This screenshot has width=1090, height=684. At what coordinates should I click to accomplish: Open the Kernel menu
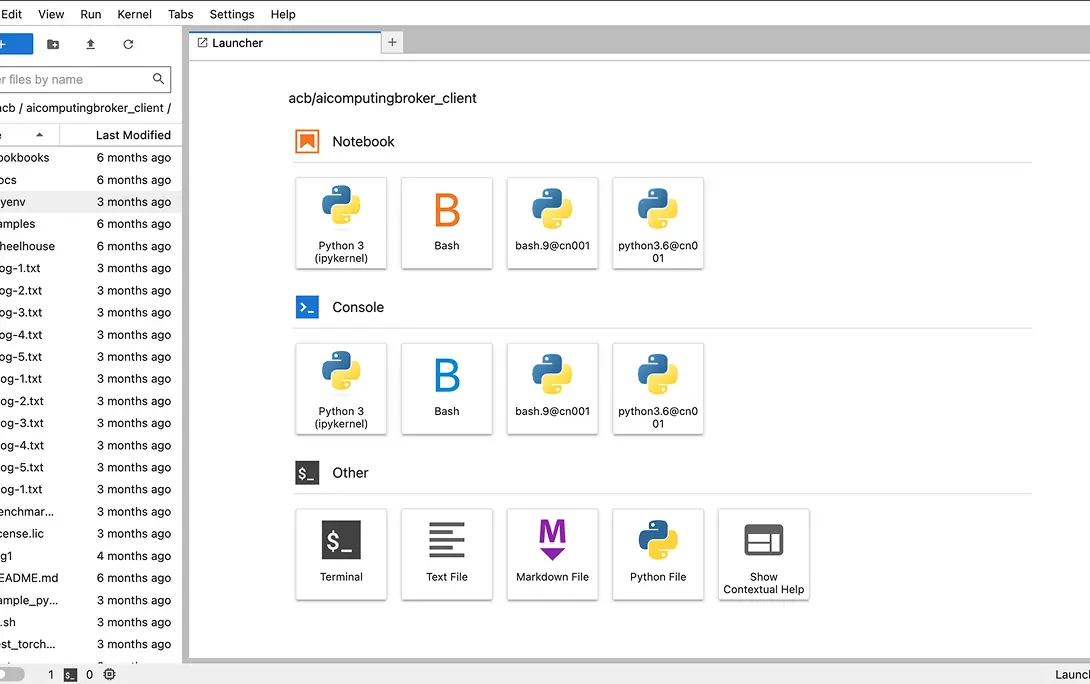pos(134,14)
